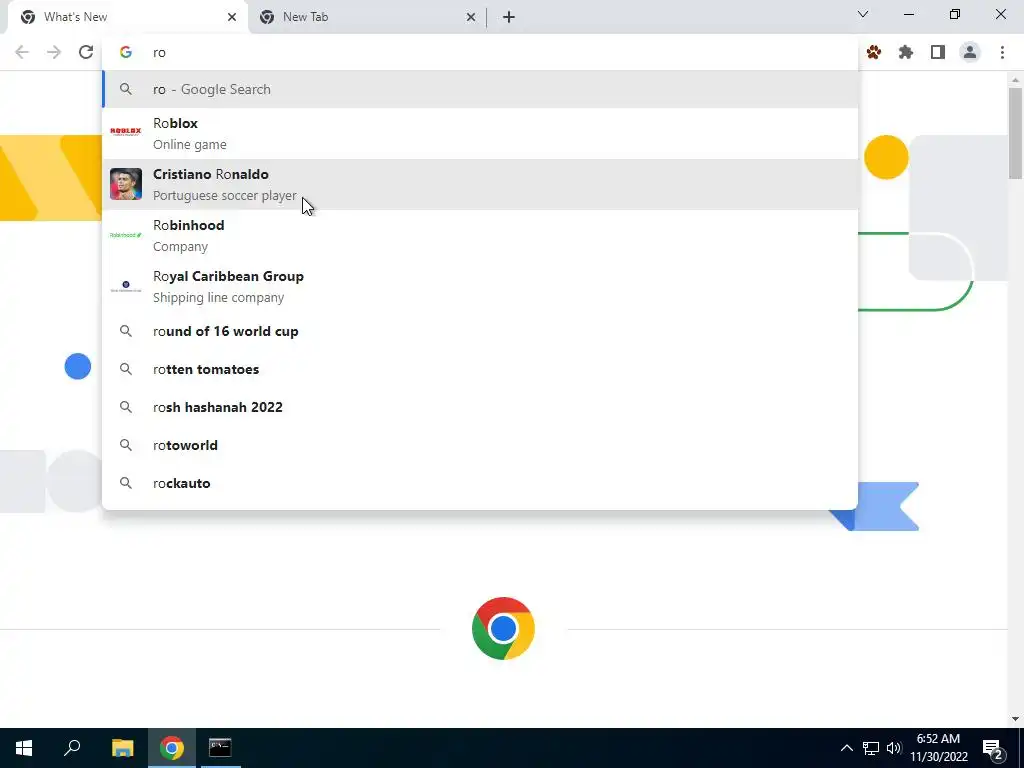Click the magnifier beside 'rotten tomatoes'
1024x768 pixels.
125,369
